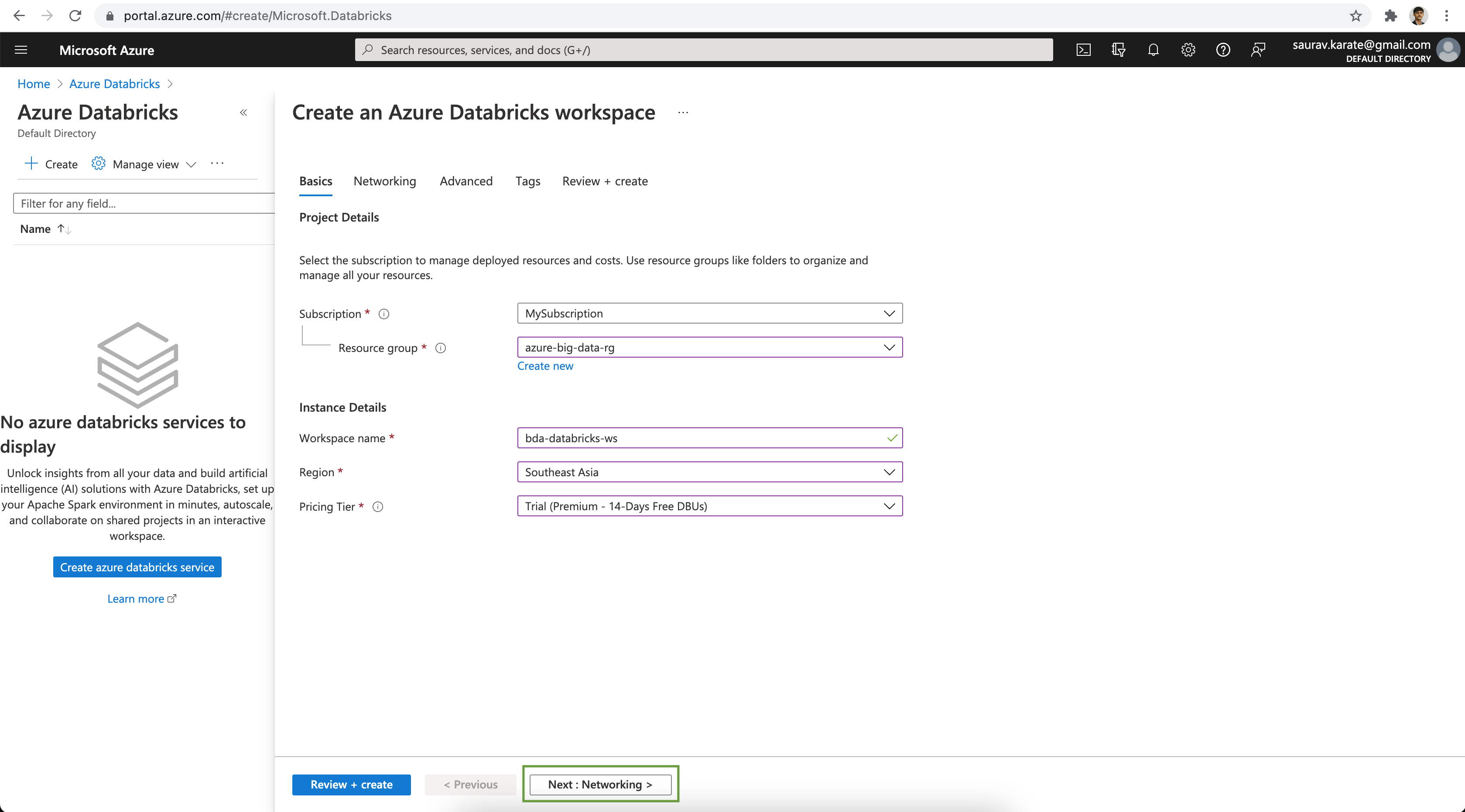This screenshot has width=1465, height=812.
Task: Click Next : Networking button
Action: (x=600, y=785)
